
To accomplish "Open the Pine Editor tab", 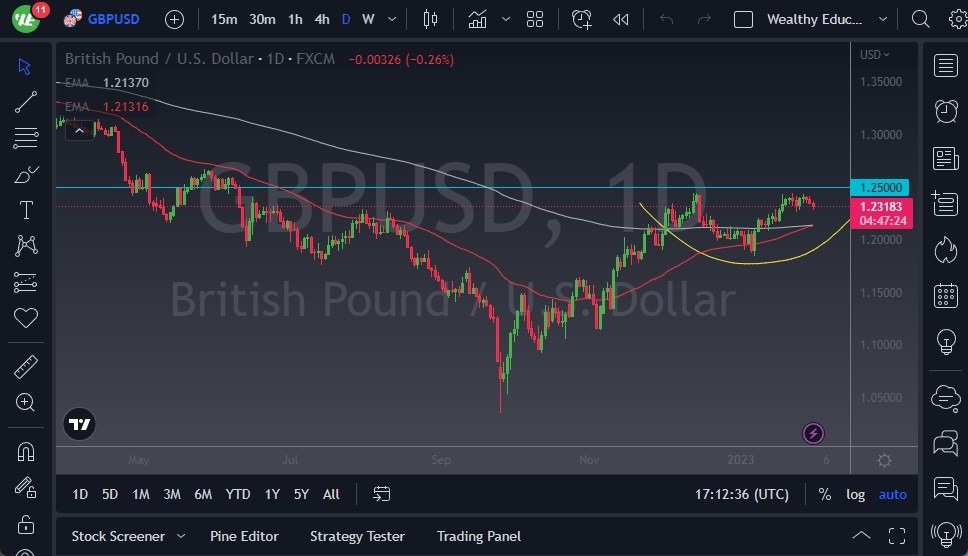I will (244, 536).
